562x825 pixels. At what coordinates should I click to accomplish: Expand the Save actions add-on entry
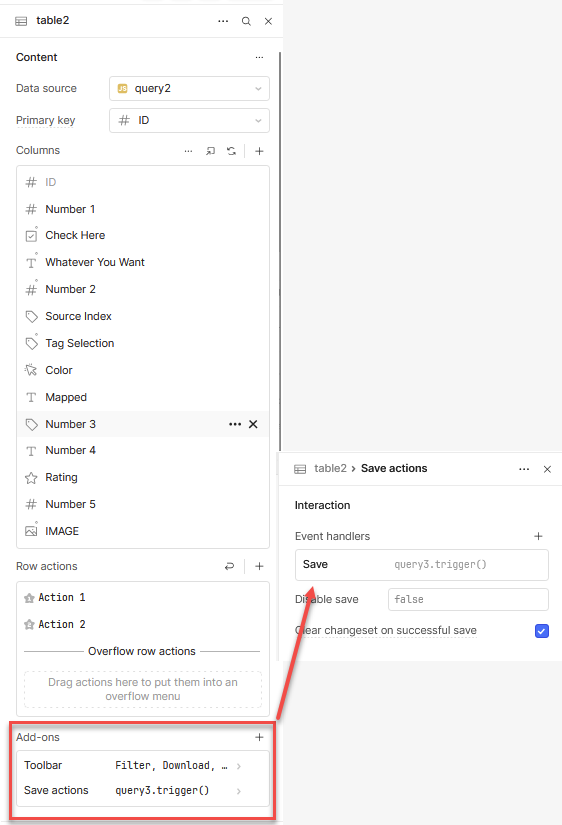point(143,790)
